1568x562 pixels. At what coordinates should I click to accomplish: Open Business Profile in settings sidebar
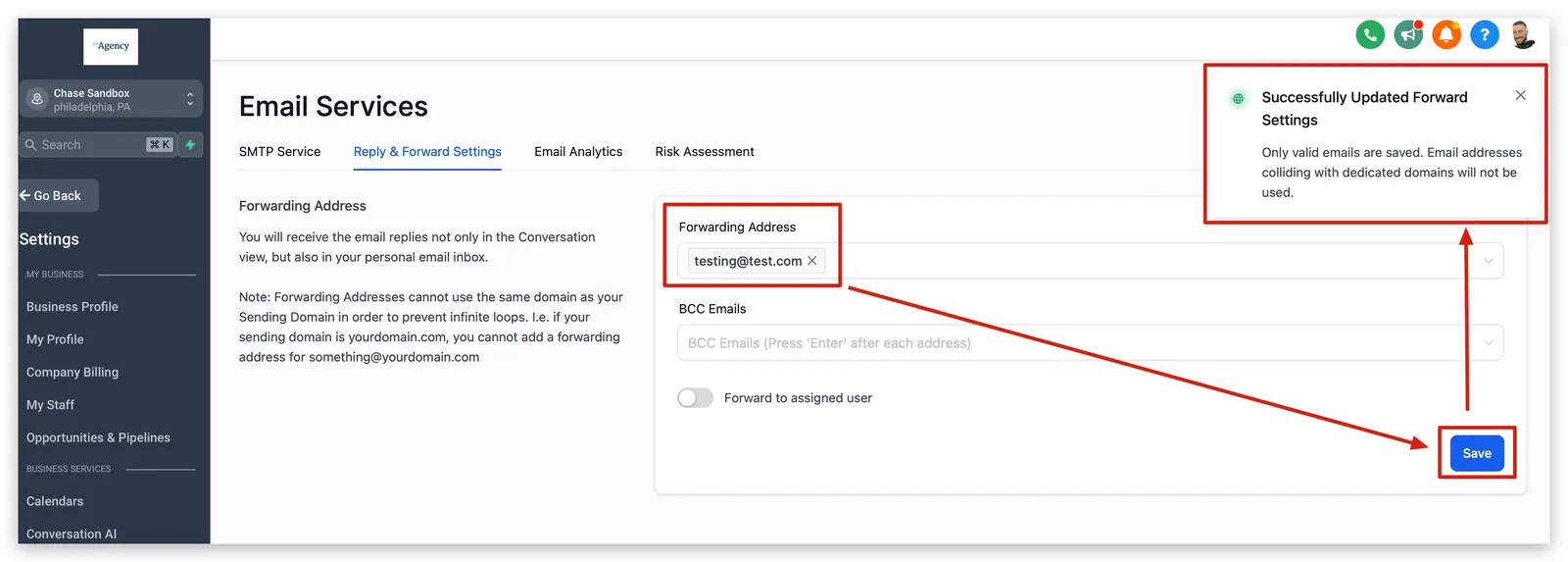coord(73,307)
